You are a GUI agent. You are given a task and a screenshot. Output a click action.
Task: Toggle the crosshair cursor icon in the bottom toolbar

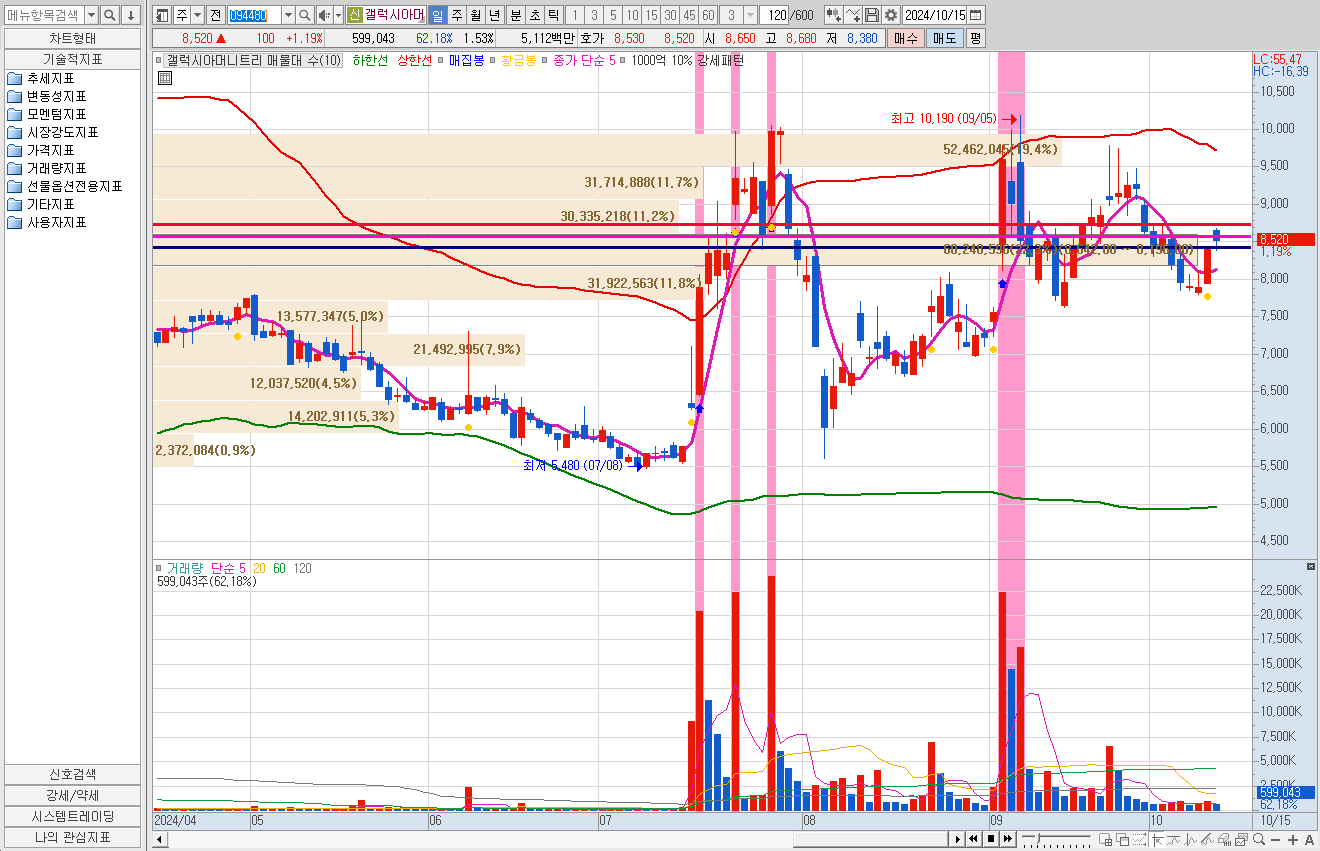(1158, 840)
